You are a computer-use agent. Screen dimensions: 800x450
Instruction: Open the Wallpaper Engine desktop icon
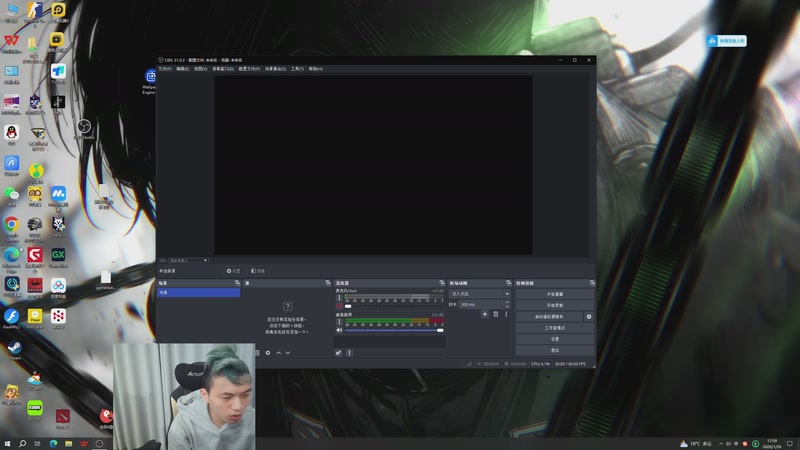click(150, 81)
